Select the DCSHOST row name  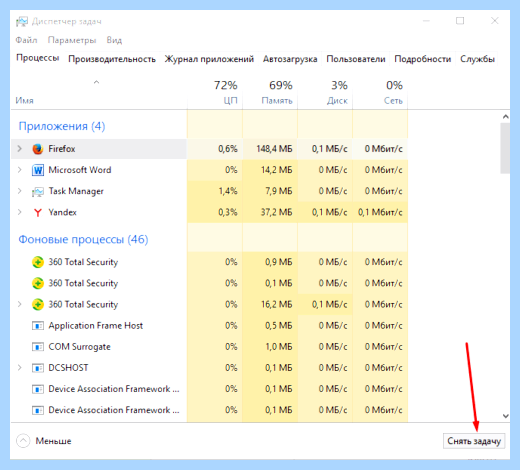68,368
